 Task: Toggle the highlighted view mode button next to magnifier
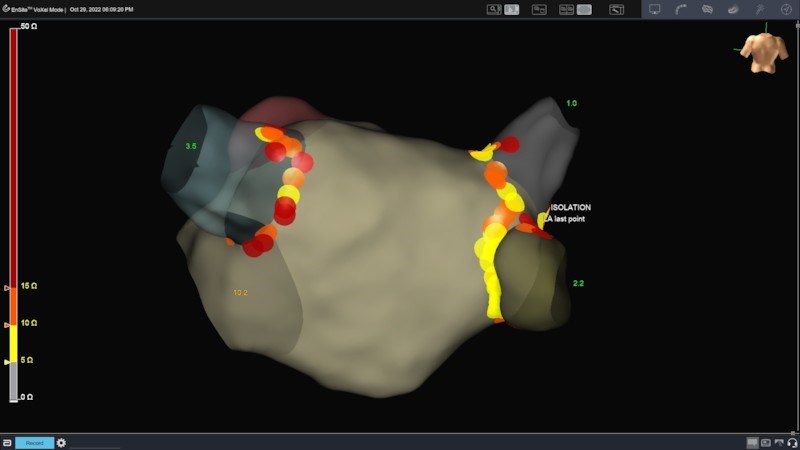(512, 9)
